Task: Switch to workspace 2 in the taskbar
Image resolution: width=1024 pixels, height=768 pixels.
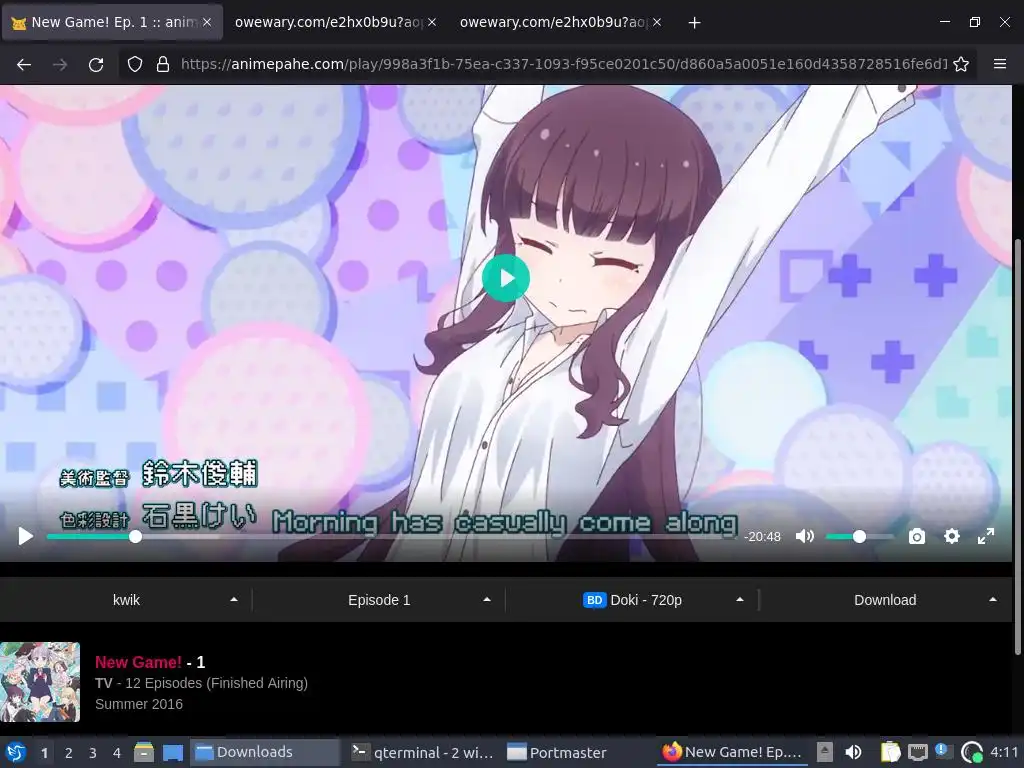Action: point(69,753)
